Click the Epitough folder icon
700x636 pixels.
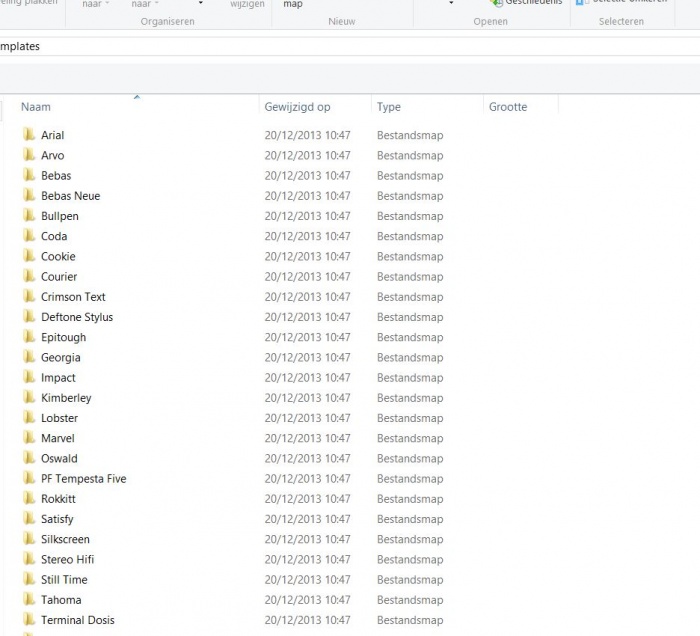tap(29, 337)
